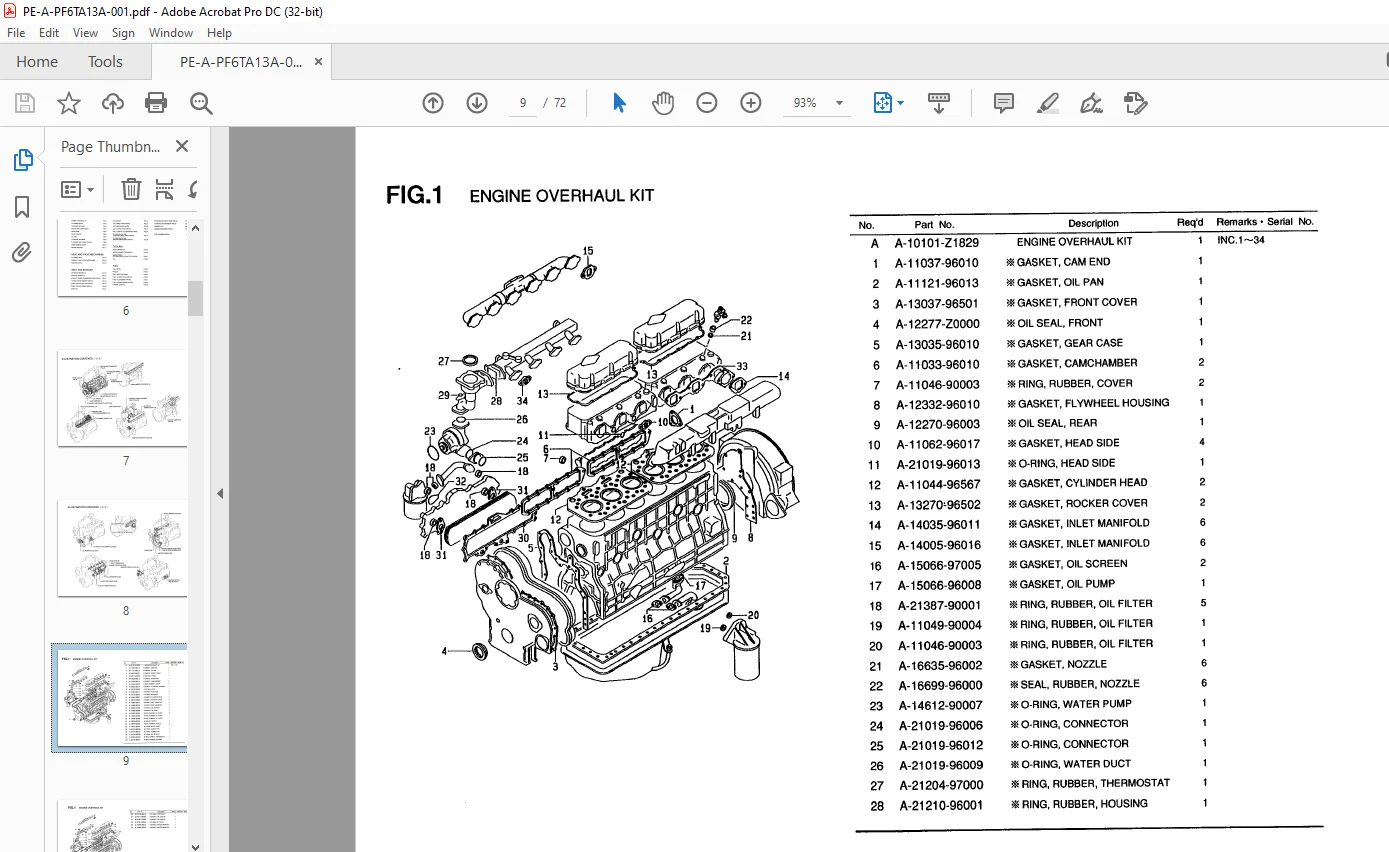Open the Bookmarks panel icon in sidebar

[22, 207]
